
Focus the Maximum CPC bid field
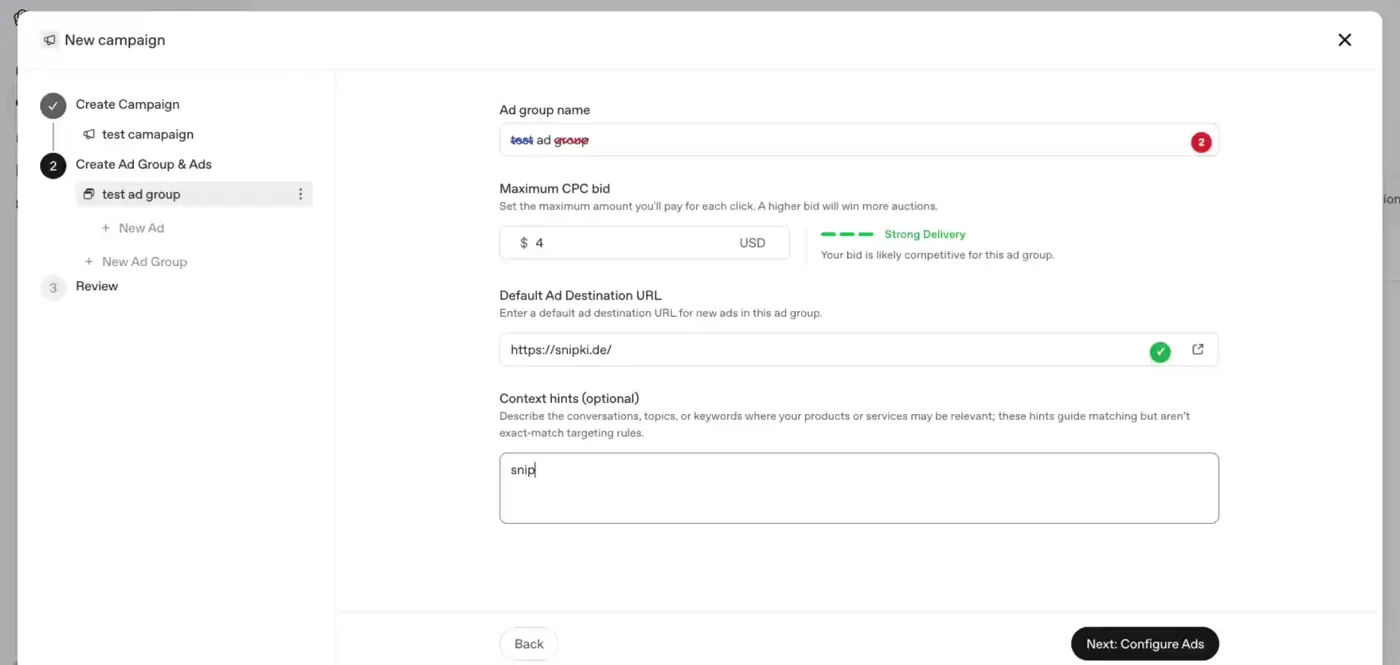[x=644, y=243]
